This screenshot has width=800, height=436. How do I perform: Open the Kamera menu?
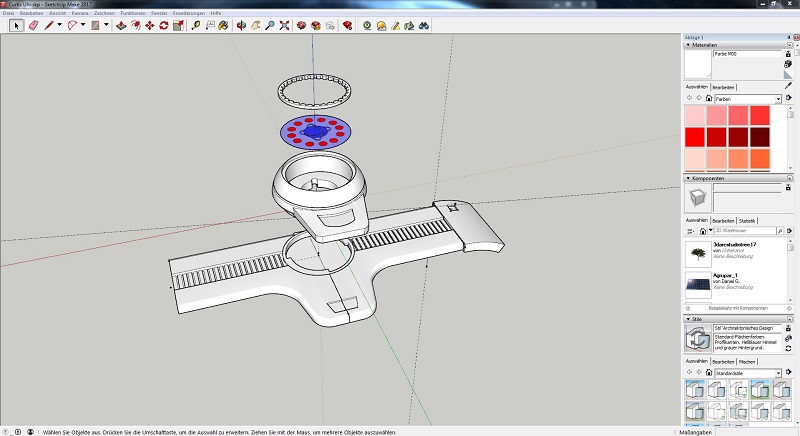point(79,13)
